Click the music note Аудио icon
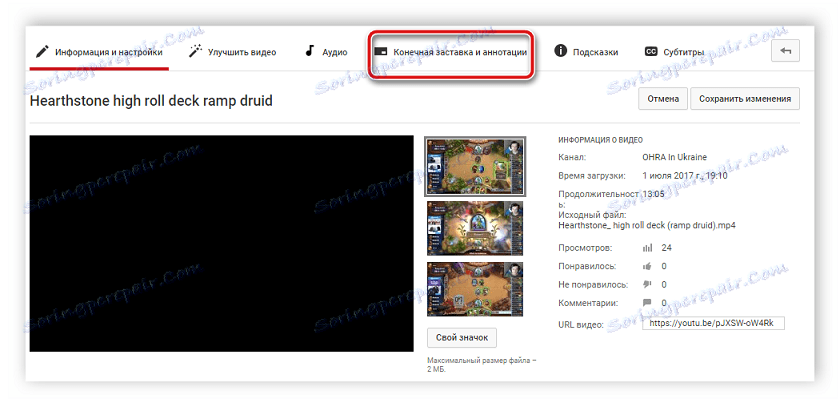840x407 pixels. 309,51
